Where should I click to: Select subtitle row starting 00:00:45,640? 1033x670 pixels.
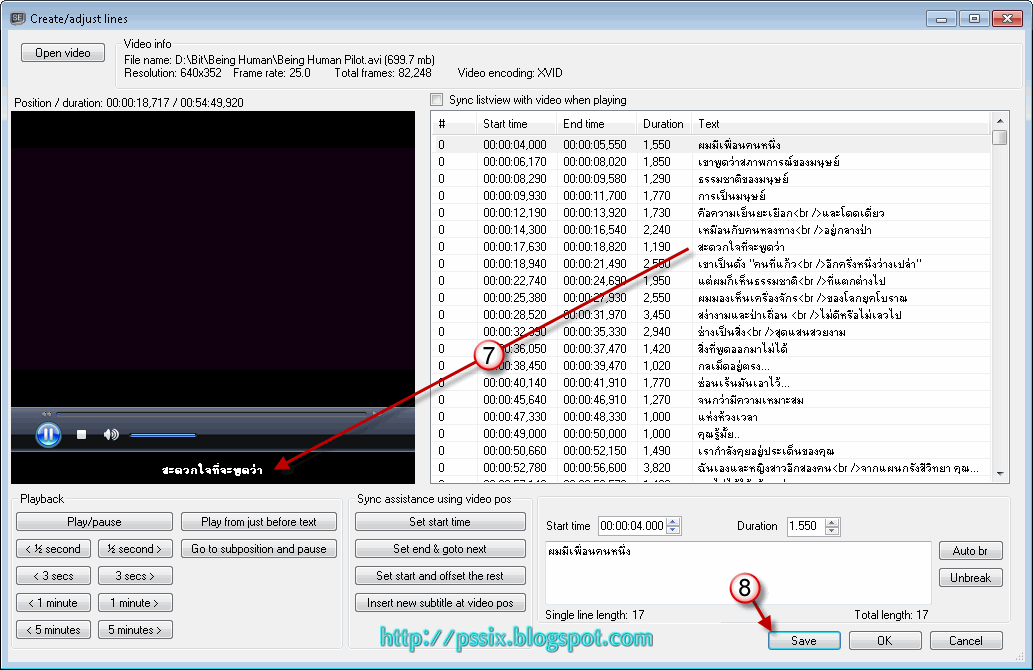[x=712, y=400]
